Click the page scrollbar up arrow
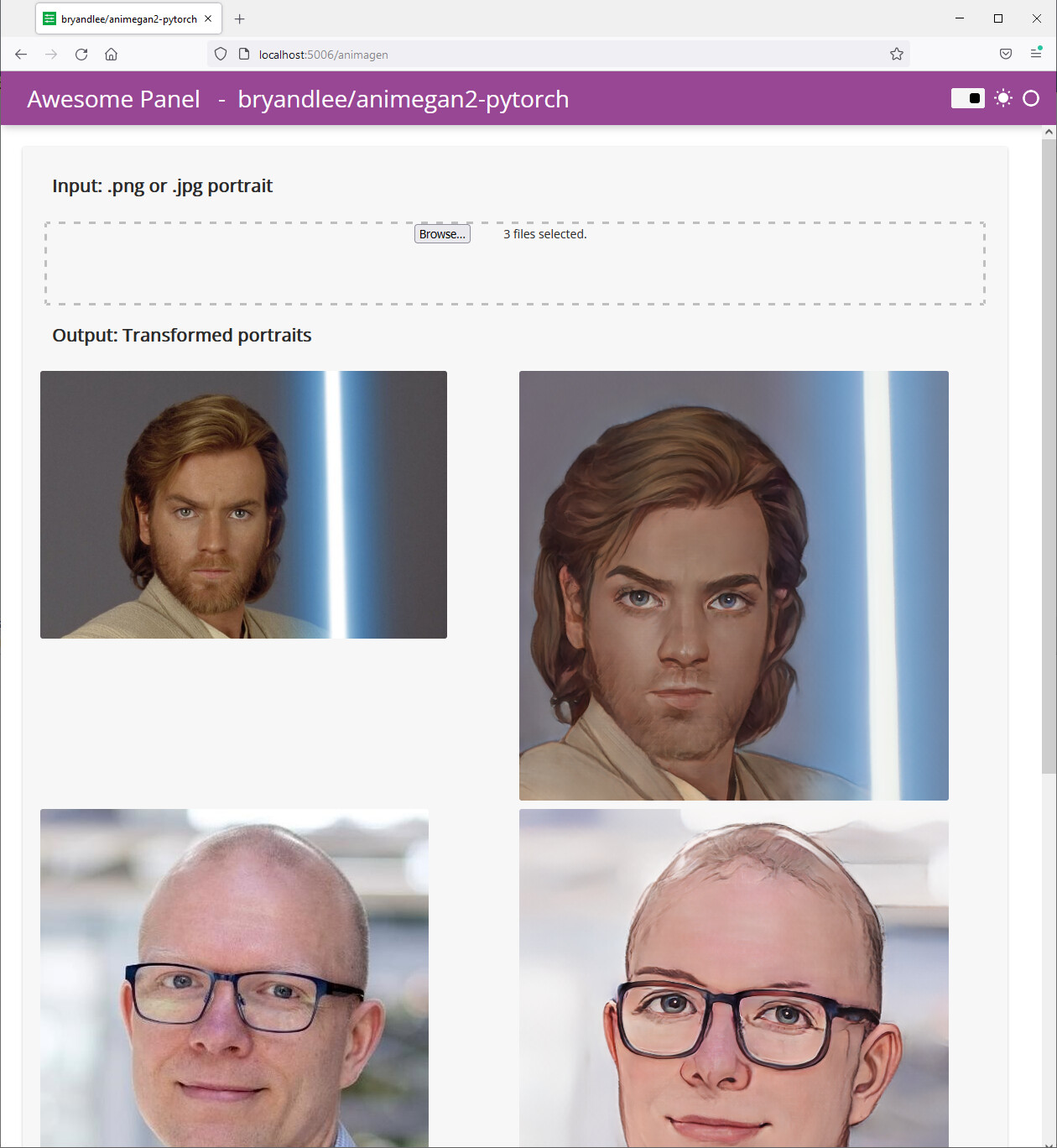This screenshot has height=1148, width=1057. pyautogui.click(x=1049, y=132)
